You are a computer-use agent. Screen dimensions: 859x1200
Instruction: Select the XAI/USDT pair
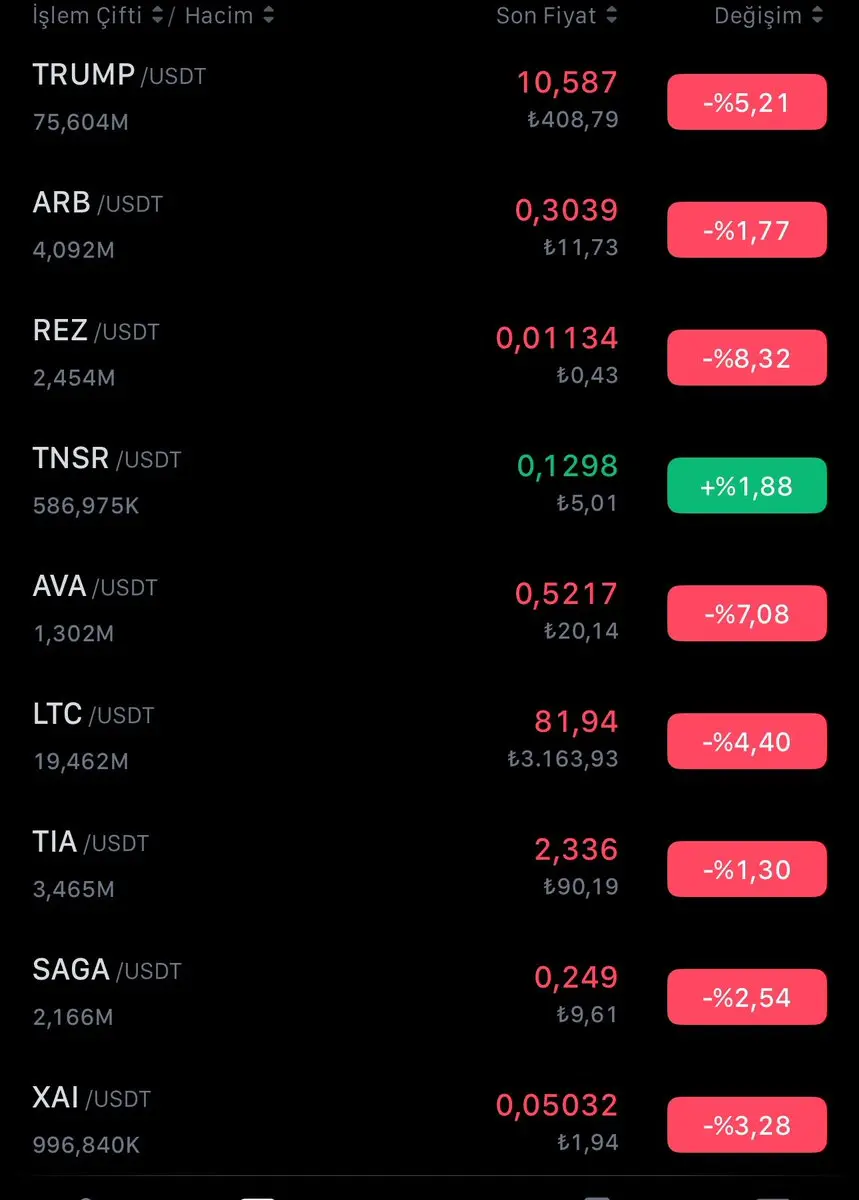coord(429,1124)
